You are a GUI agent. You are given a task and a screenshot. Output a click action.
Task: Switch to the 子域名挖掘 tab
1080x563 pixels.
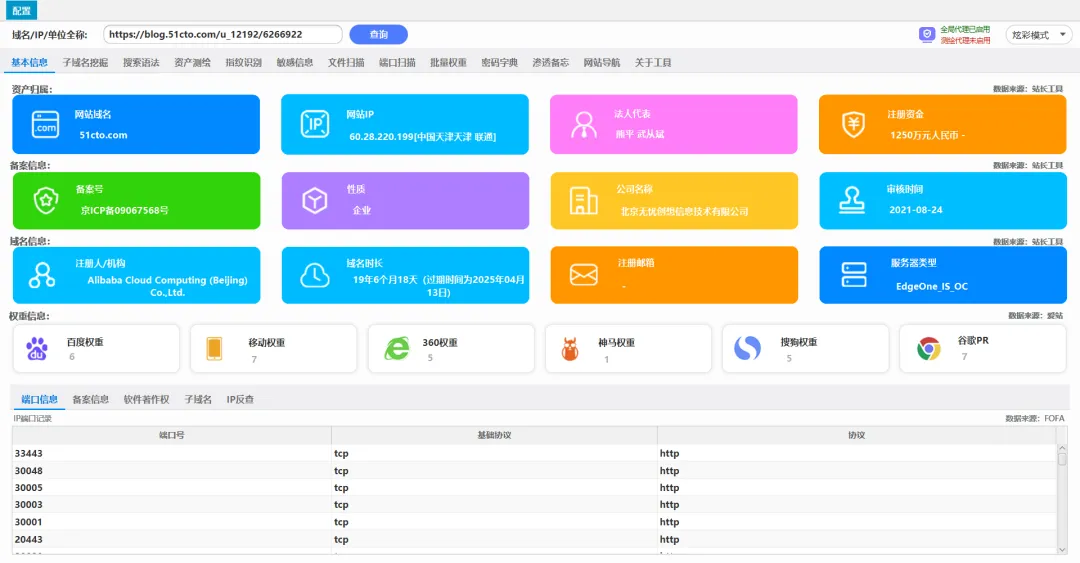(x=85, y=62)
